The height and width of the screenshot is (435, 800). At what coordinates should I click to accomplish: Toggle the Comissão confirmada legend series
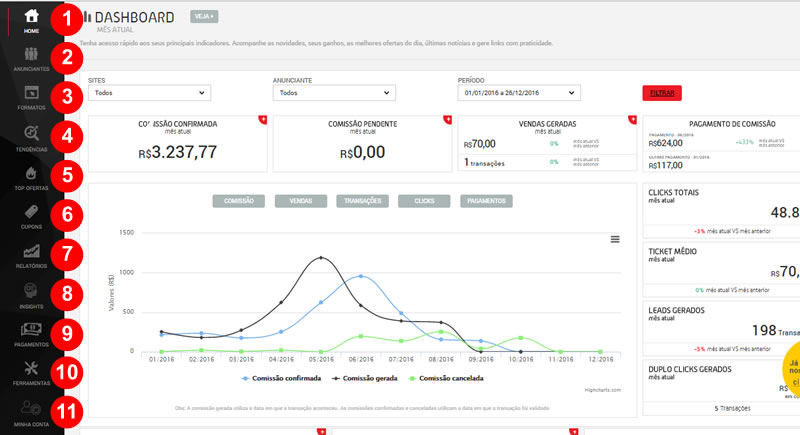click(281, 379)
